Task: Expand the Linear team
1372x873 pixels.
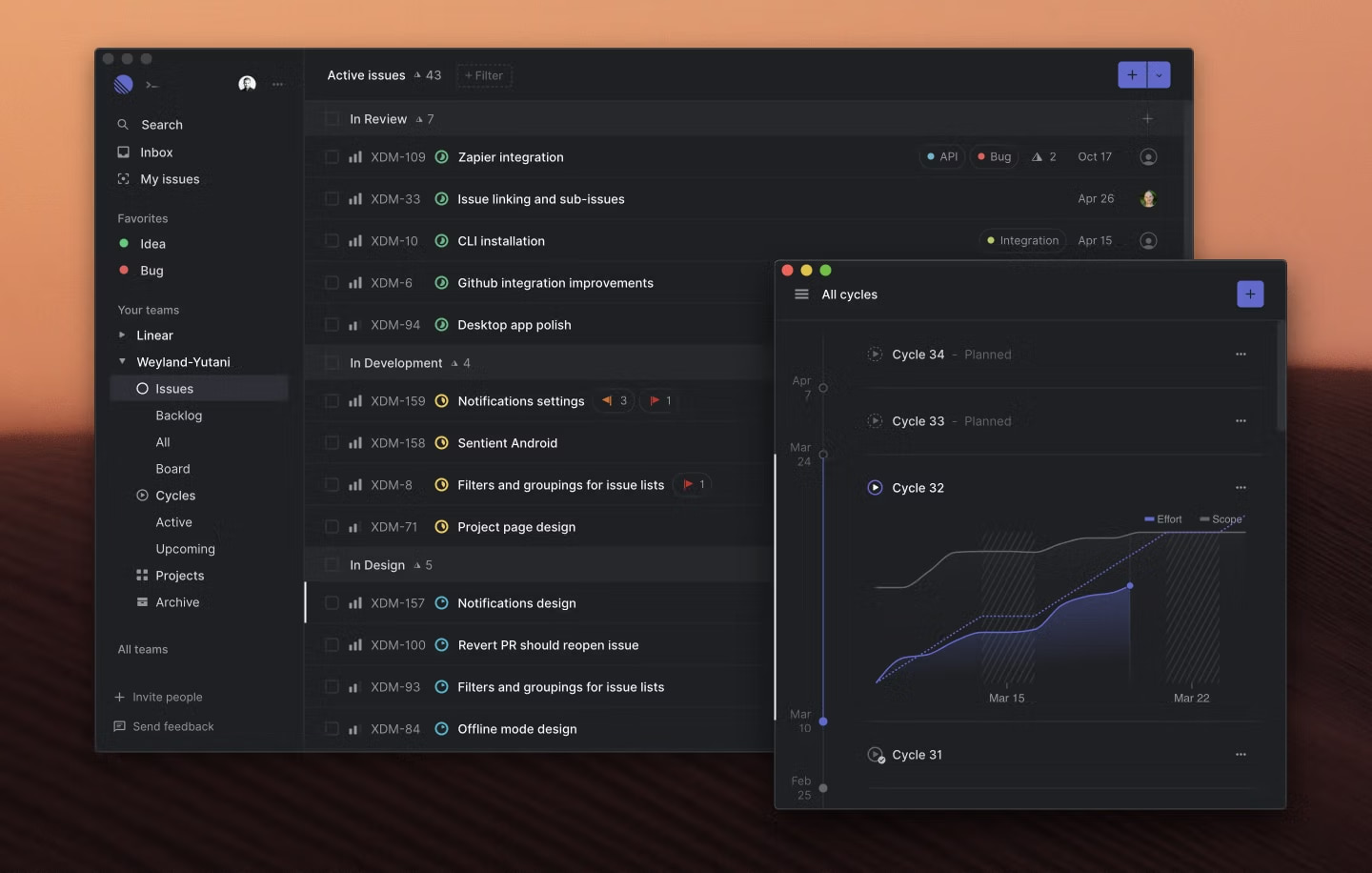Action: pos(122,335)
